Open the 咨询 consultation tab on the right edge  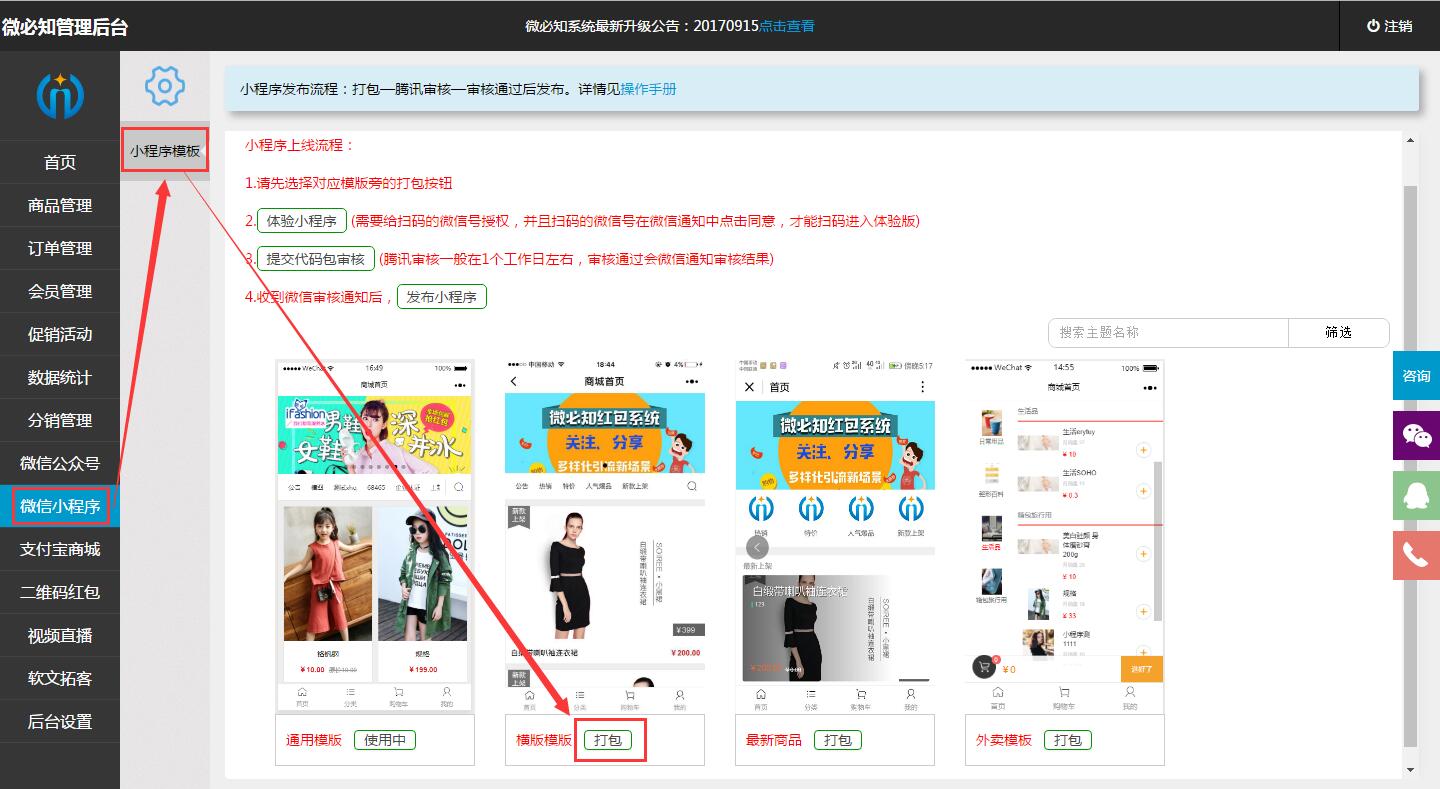click(x=1415, y=375)
